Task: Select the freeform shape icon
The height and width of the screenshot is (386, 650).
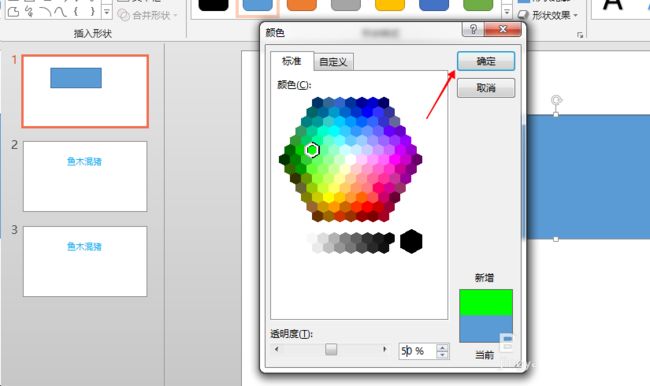Action: click(x=13, y=12)
